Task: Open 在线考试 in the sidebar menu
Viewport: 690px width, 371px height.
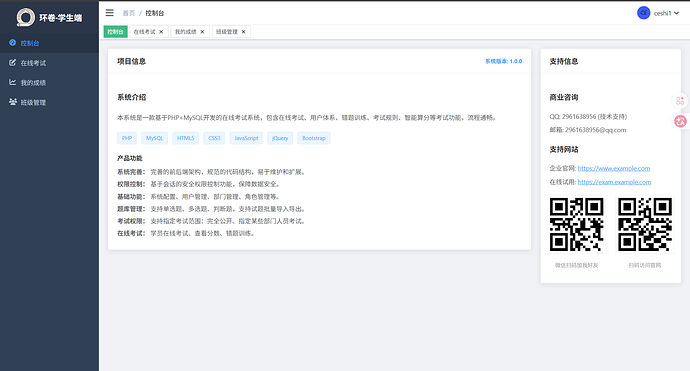Action: tap(49, 63)
